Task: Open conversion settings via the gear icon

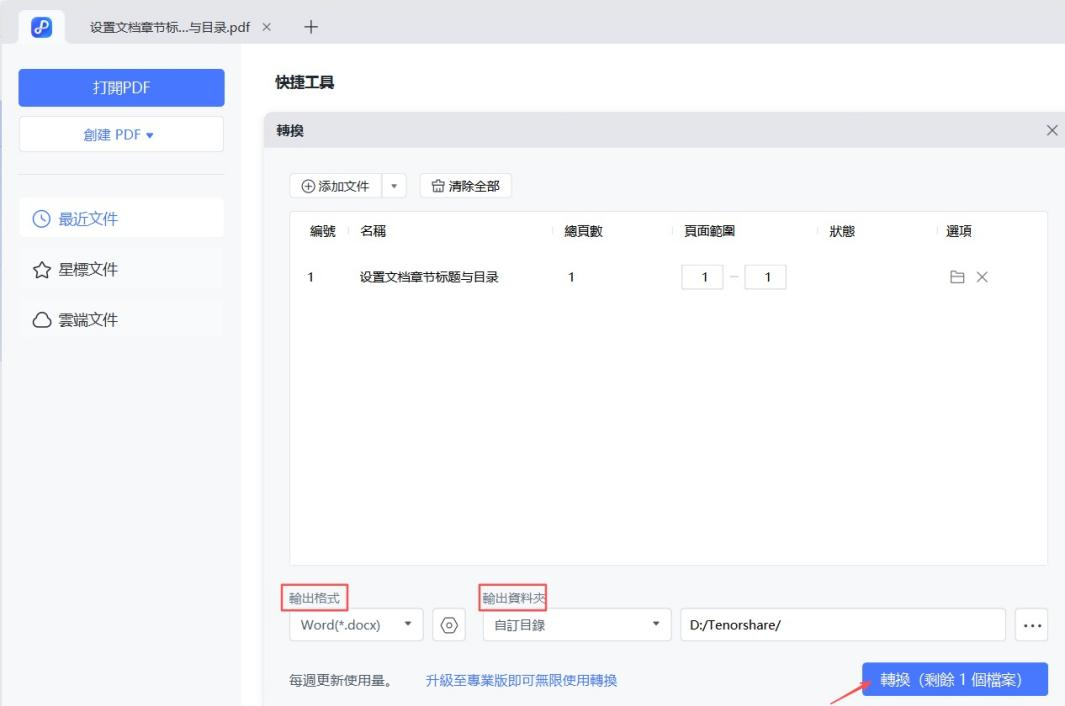Action: 448,624
